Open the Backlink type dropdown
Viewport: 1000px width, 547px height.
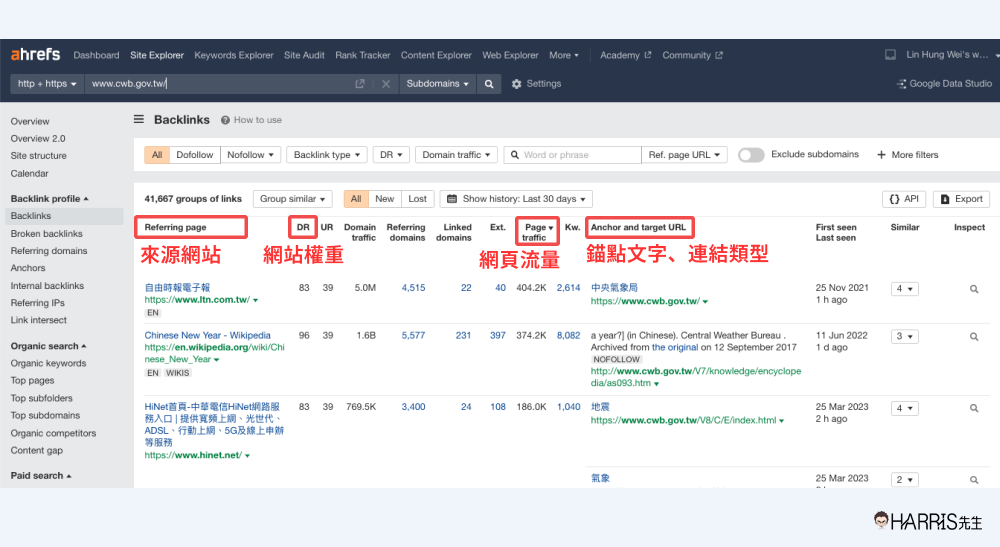(x=327, y=154)
